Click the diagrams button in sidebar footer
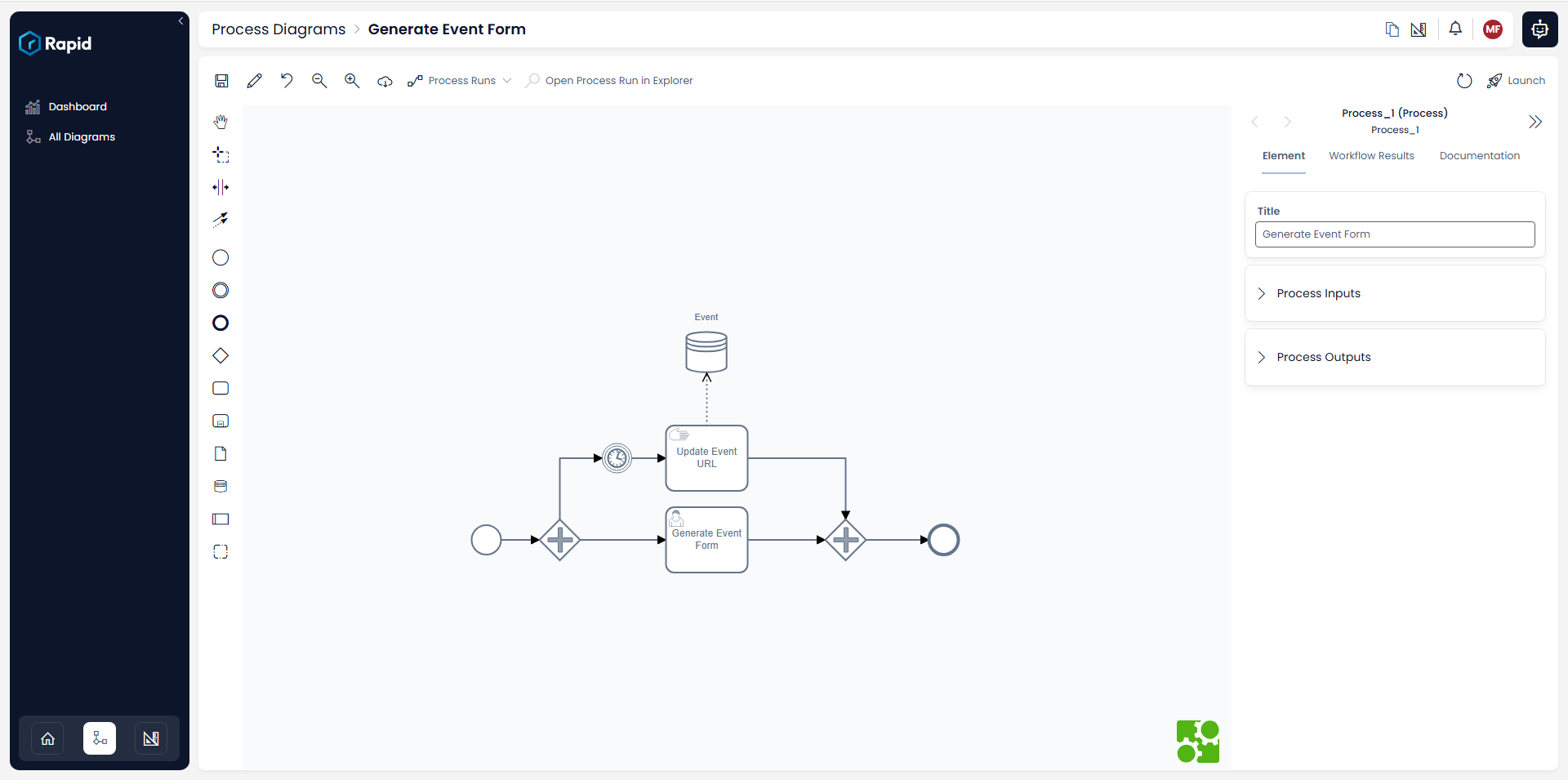Screen dimensions: 1568x780 tap(100, 738)
